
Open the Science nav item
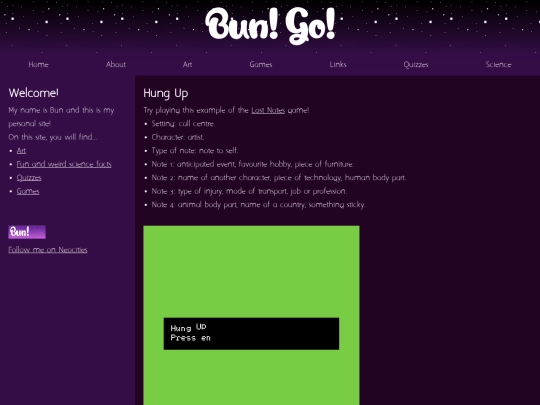[498, 64]
